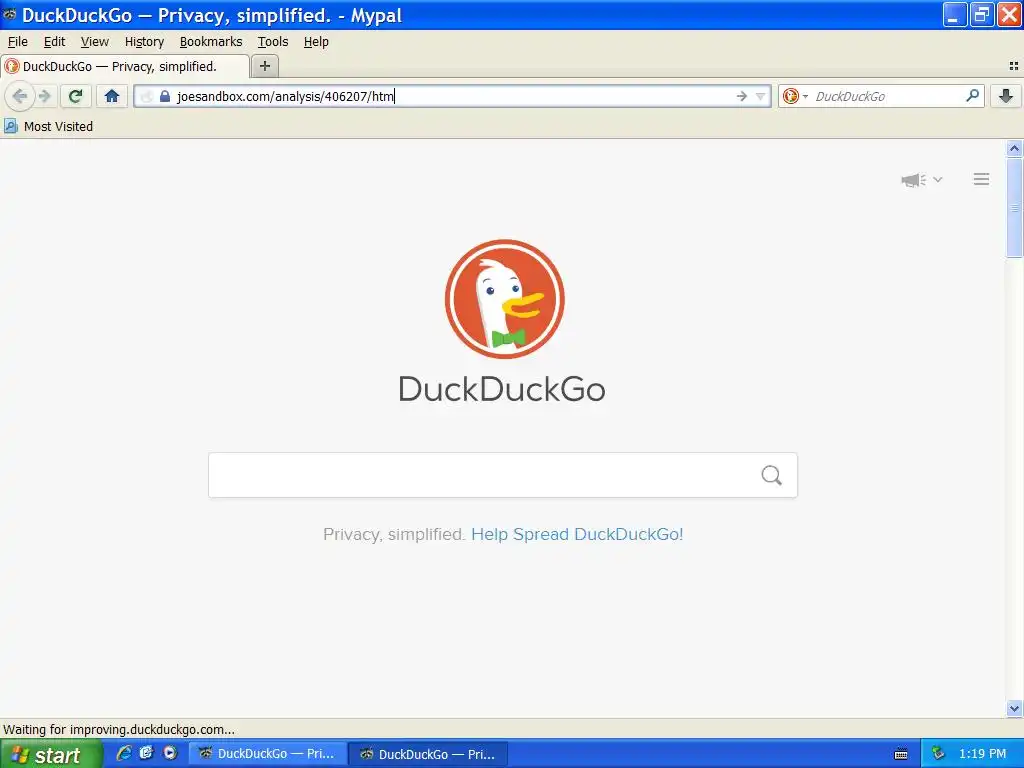Click the address bar URL field
Viewport: 1024px width, 768px height.
coord(451,97)
